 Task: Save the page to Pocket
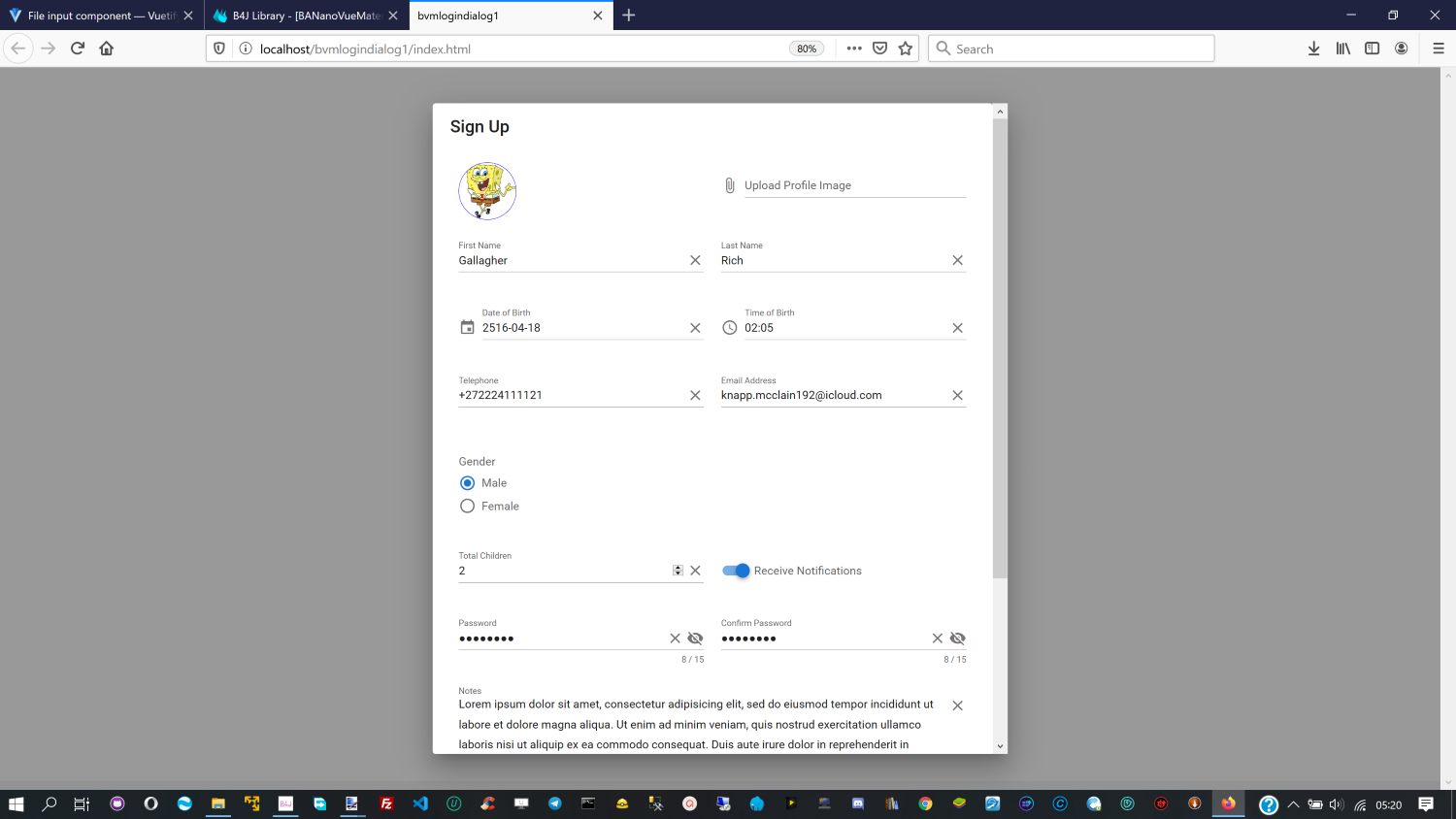point(880,49)
